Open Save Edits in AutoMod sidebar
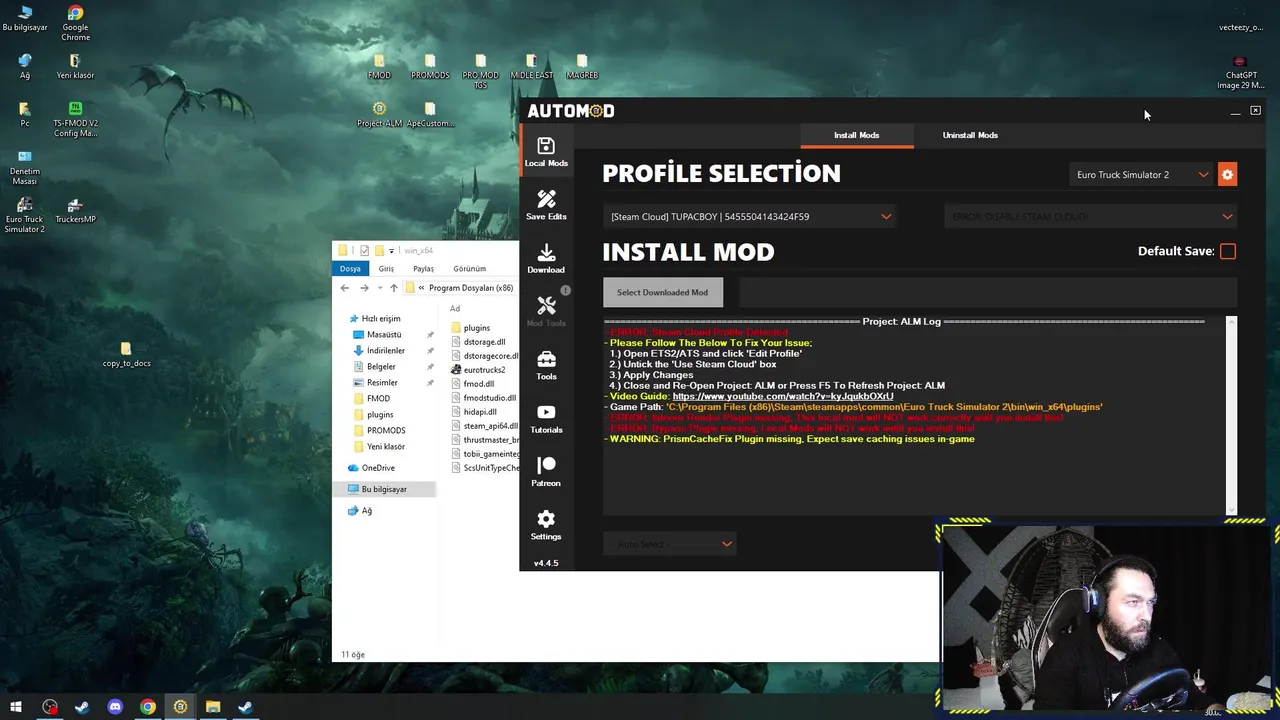 pos(546,205)
